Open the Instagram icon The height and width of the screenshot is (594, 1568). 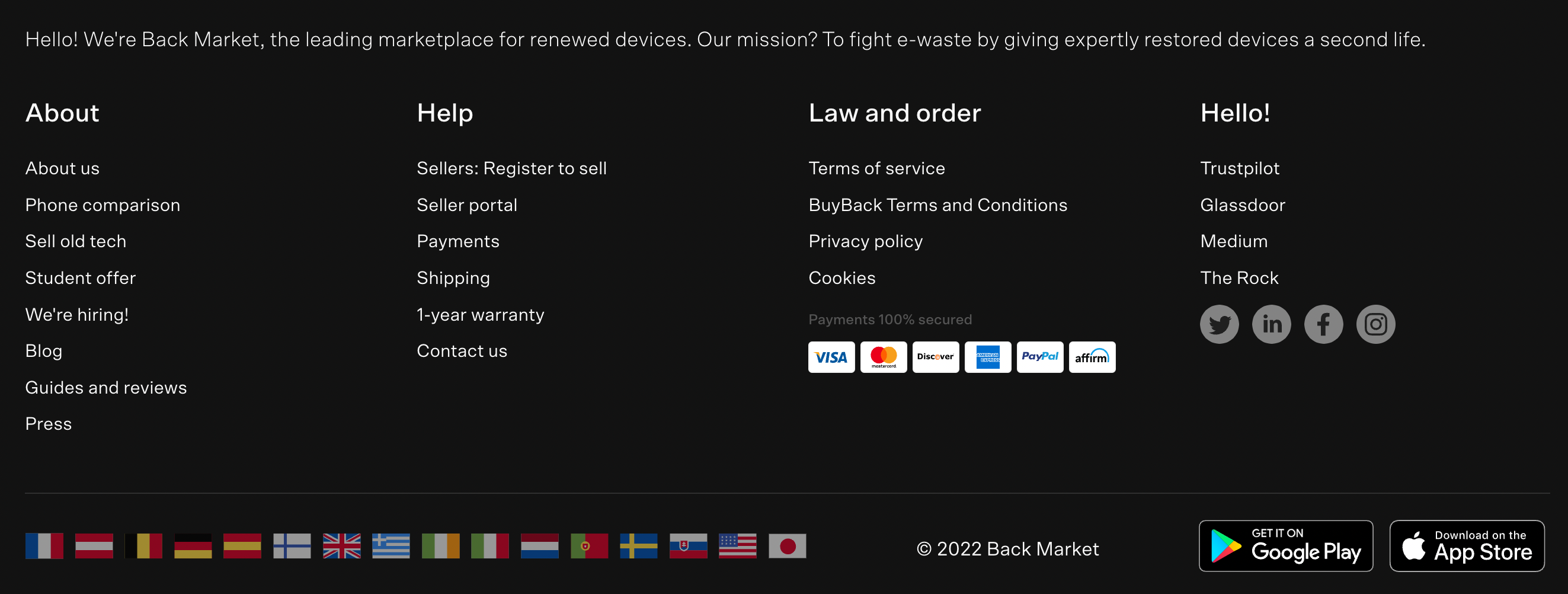tap(1375, 324)
